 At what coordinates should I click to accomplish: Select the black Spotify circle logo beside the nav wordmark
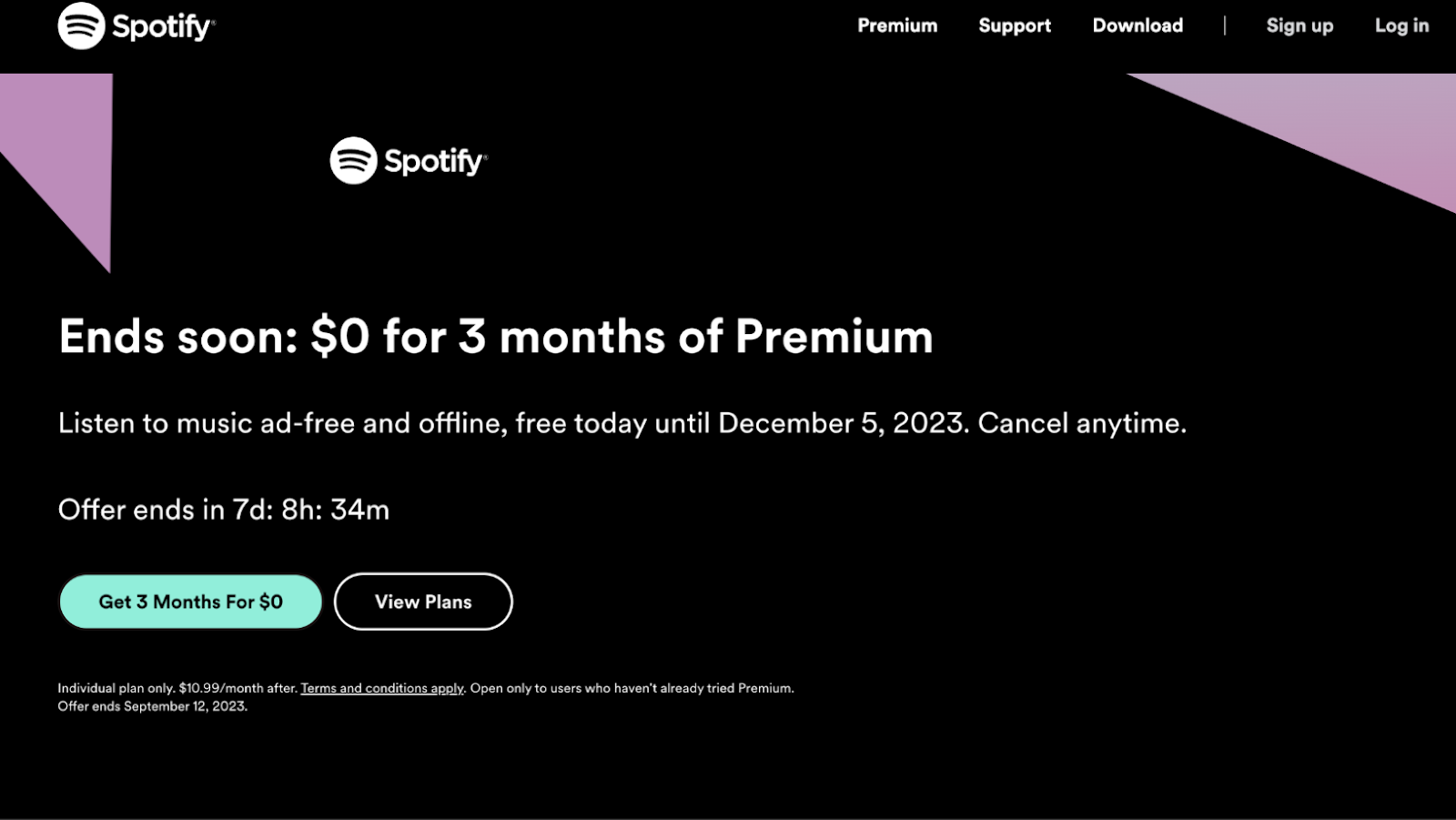coord(80,25)
